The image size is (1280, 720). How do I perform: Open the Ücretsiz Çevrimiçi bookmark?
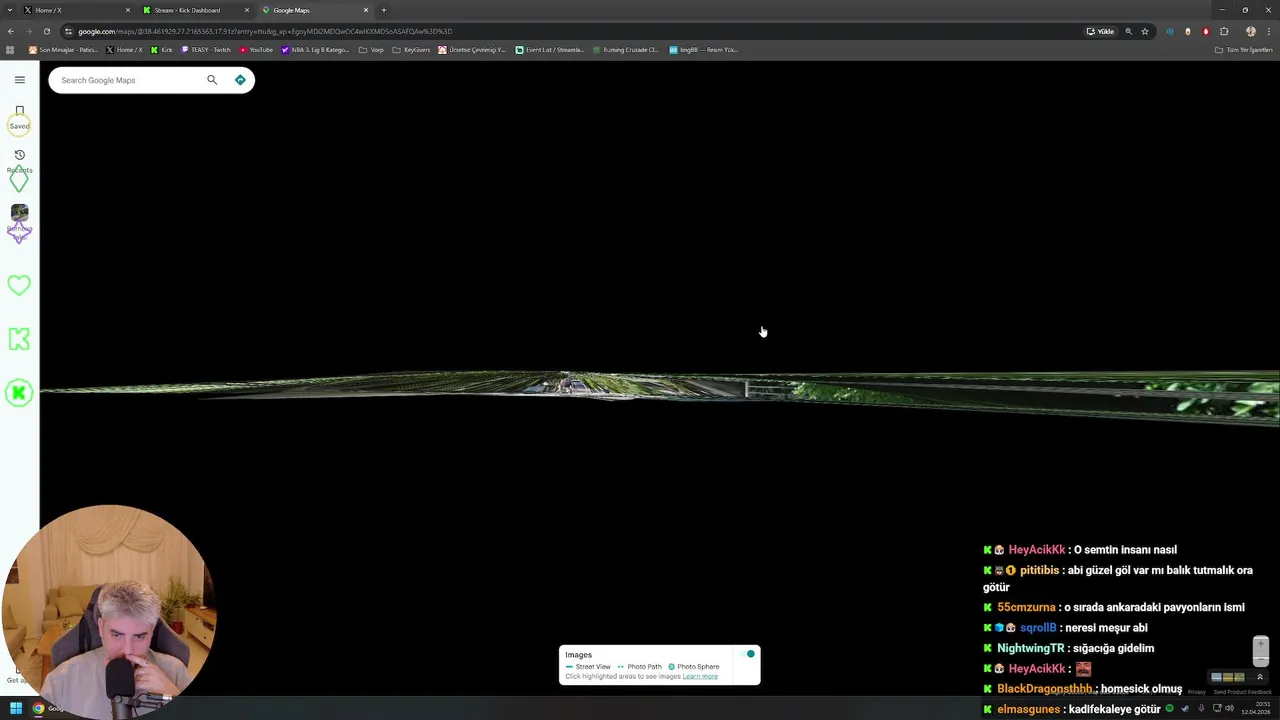[x=472, y=49]
